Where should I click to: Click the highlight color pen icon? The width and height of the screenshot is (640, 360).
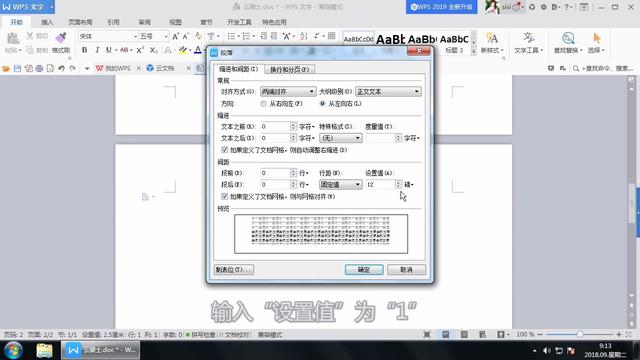pyautogui.click(x=182, y=50)
